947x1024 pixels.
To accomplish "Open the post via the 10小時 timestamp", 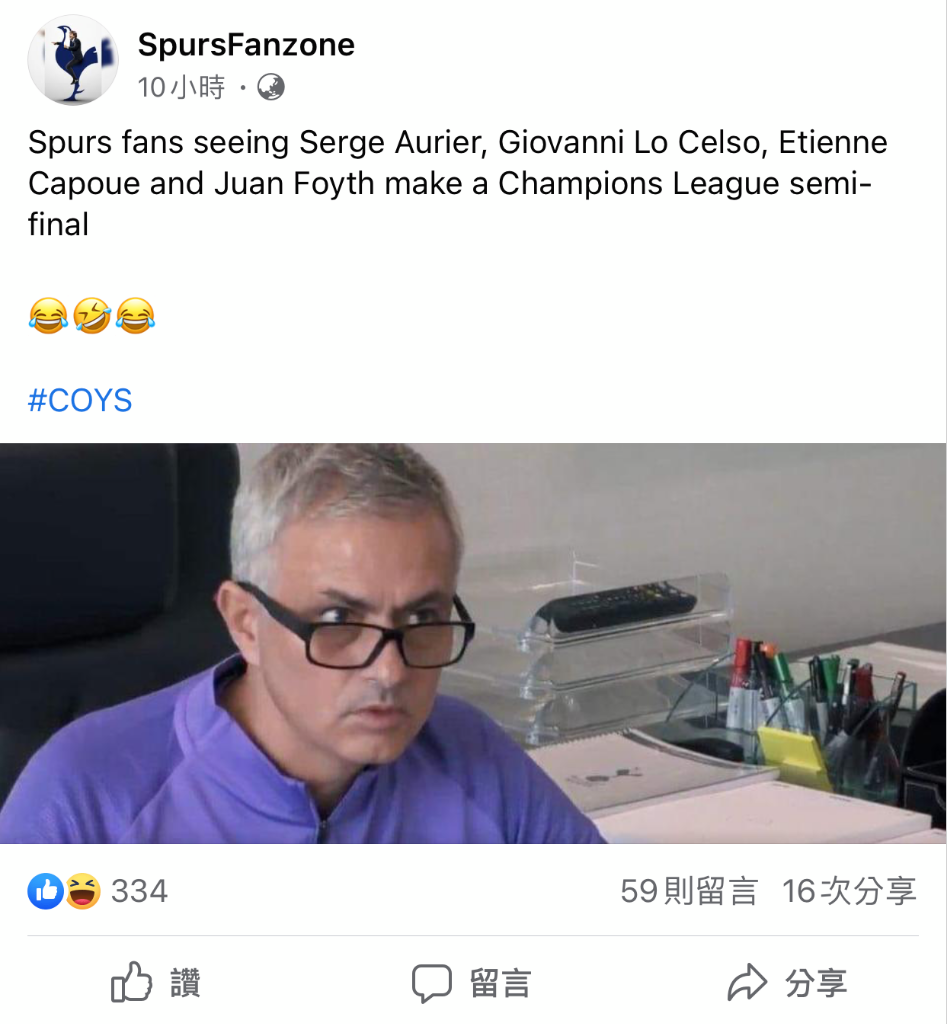I will pyautogui.click(x=181, y=88).
